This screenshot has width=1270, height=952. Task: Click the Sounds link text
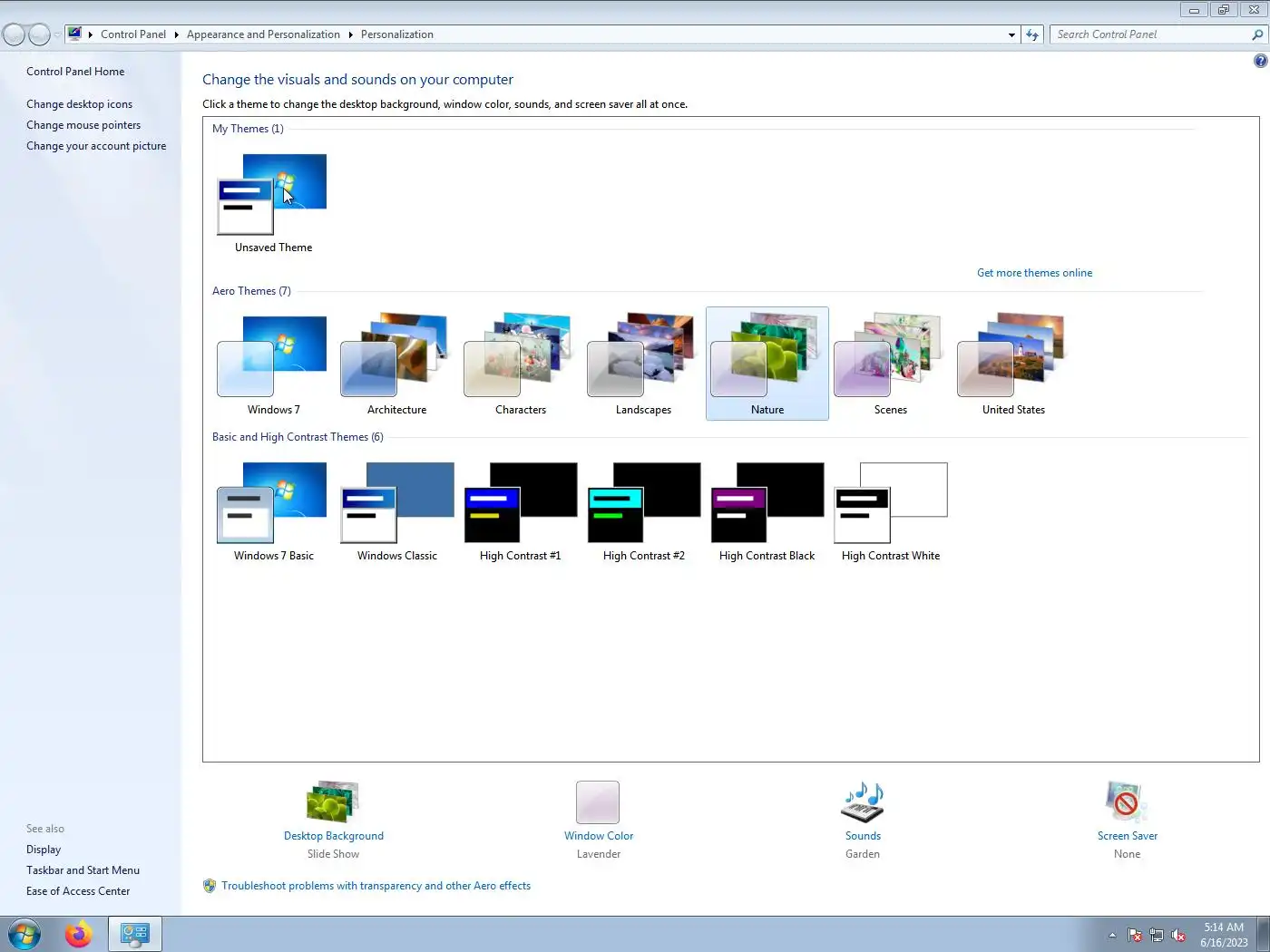click(x=863, y=836)
